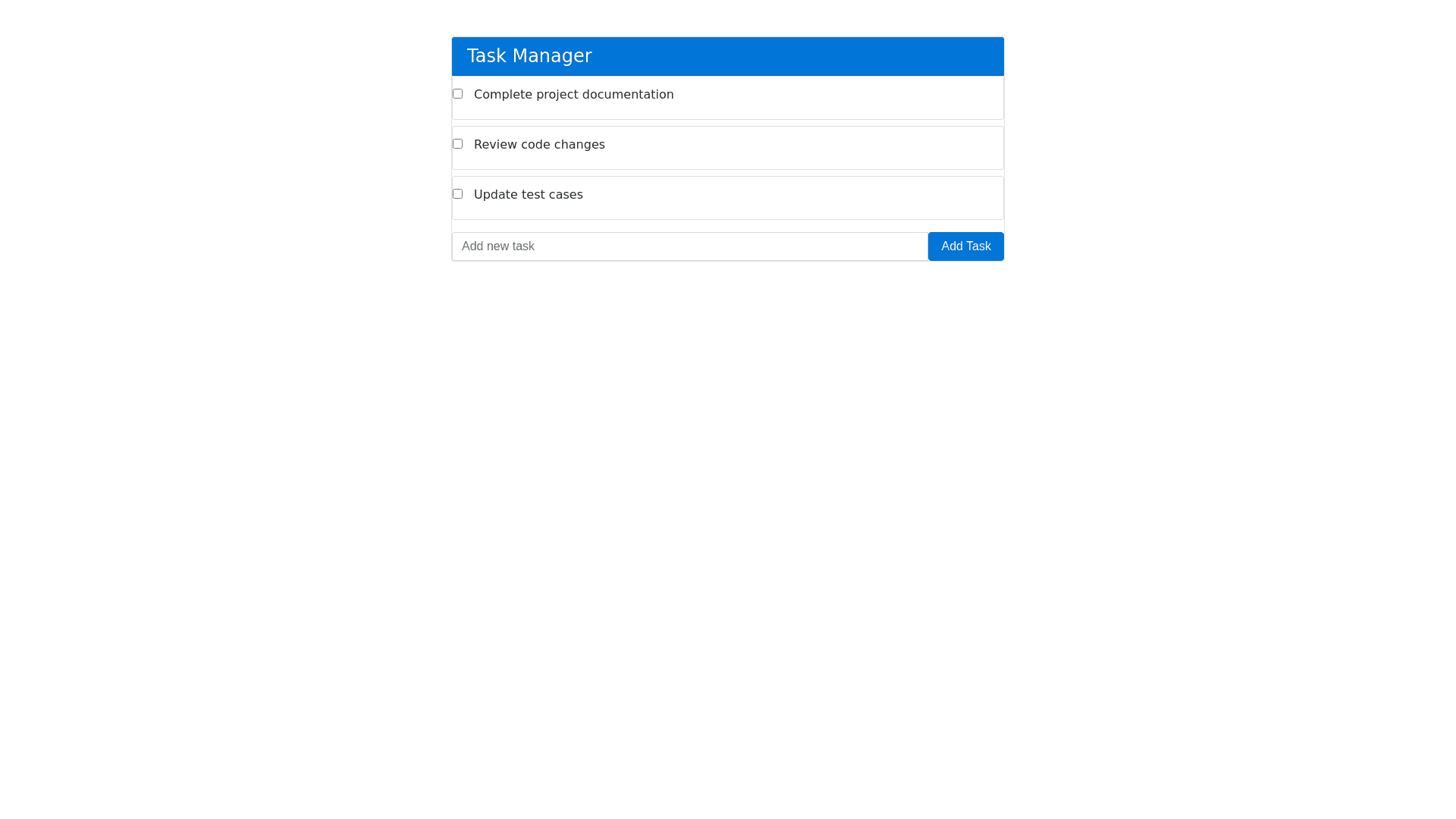
Task: Click empty space in Complete project documentation row
Action: pyautogui.click(x=834, y=97)
